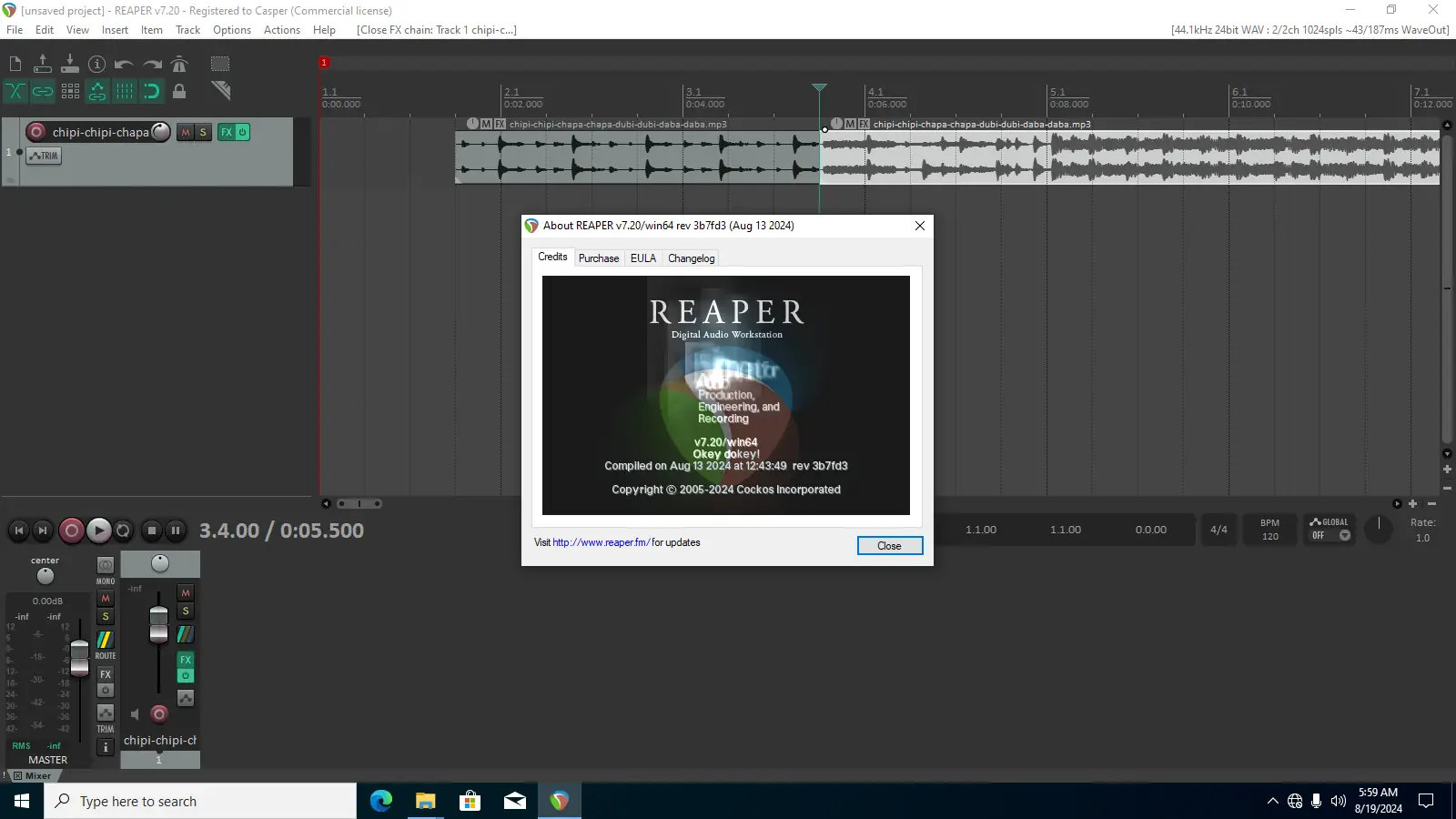Go to project start in transport
Viewport: 1456px width, 819px height.
[x=19, y=531]
